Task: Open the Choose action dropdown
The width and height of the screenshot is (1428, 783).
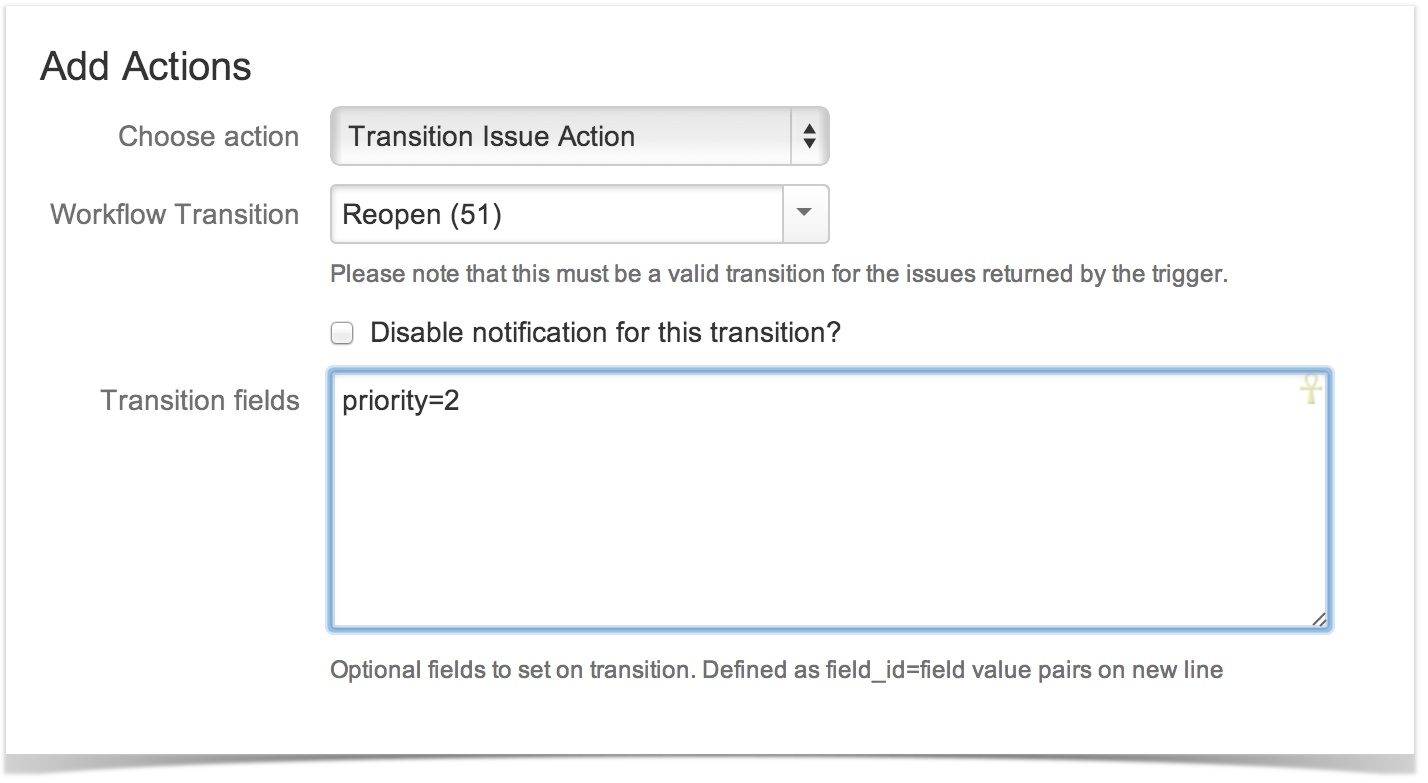Action: (x=579, y=137)
